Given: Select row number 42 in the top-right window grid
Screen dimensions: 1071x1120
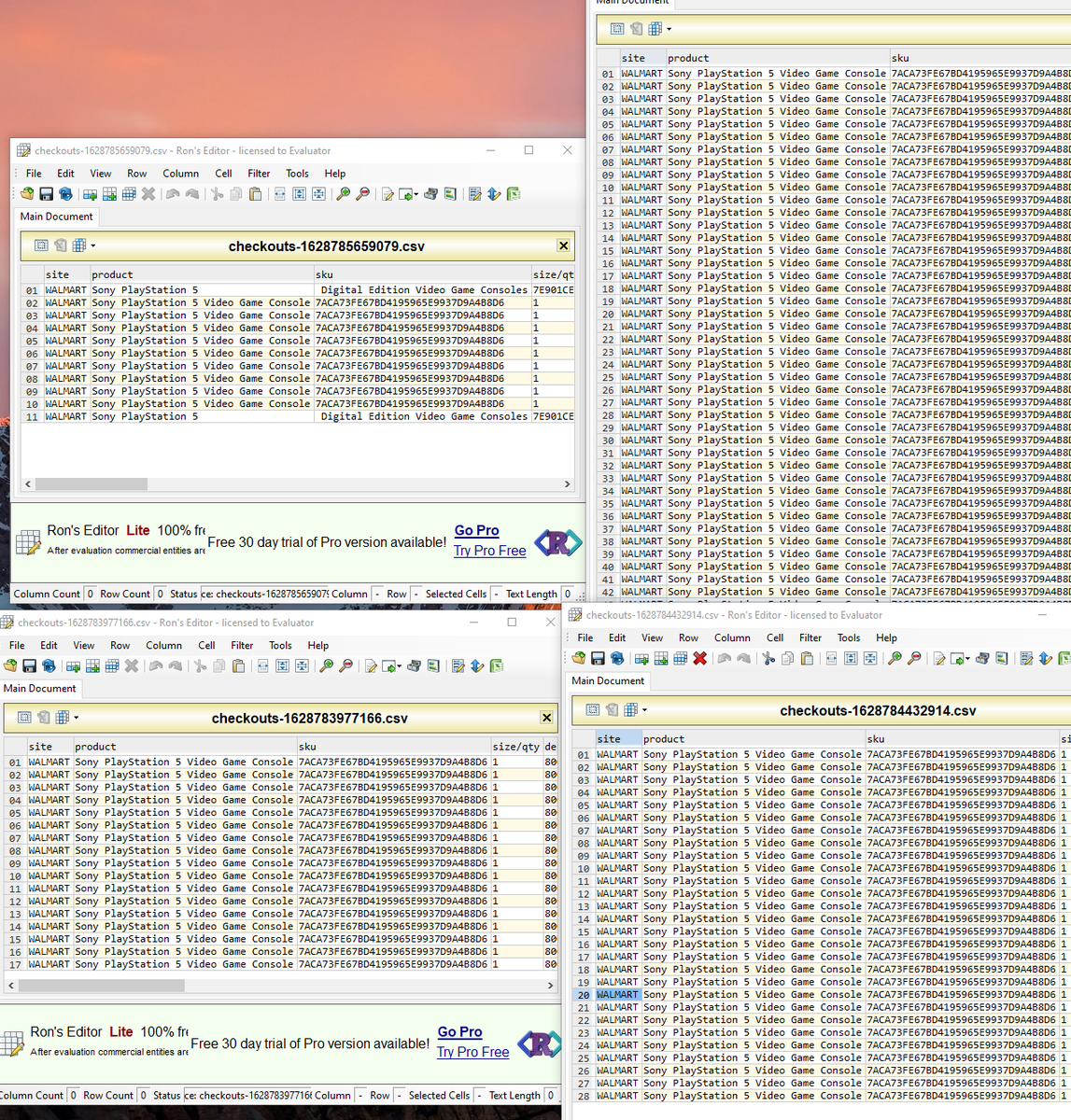Looking at the screenshot, I should click(x=608, y=593).
